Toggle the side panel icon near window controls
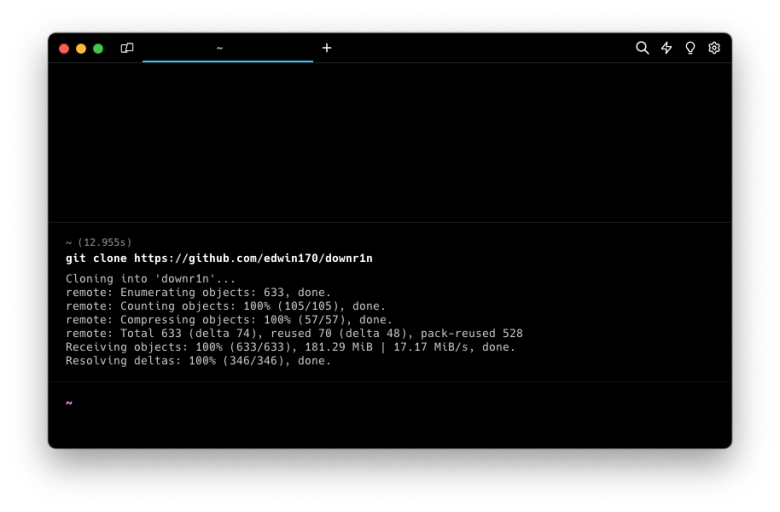This screenshot has width=780, height=512. (127, 48)
